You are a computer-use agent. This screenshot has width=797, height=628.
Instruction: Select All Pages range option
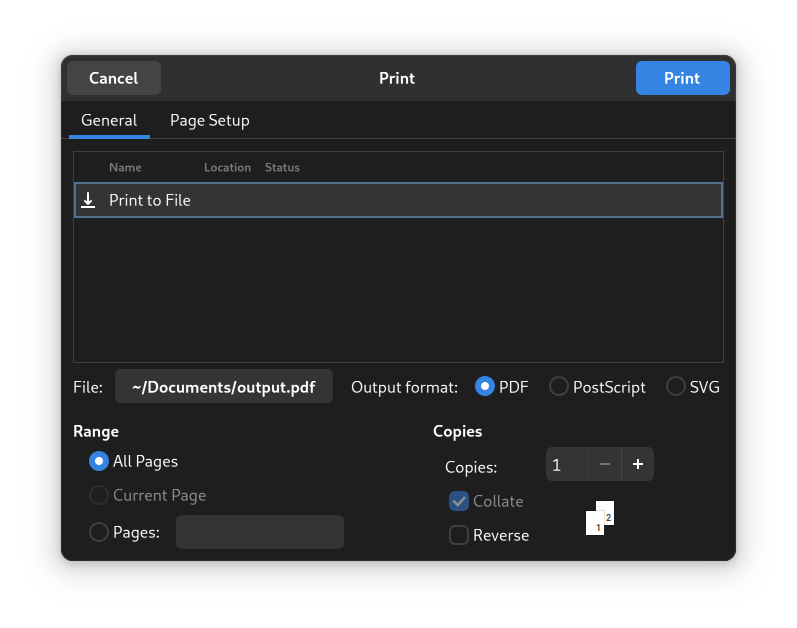99,461
